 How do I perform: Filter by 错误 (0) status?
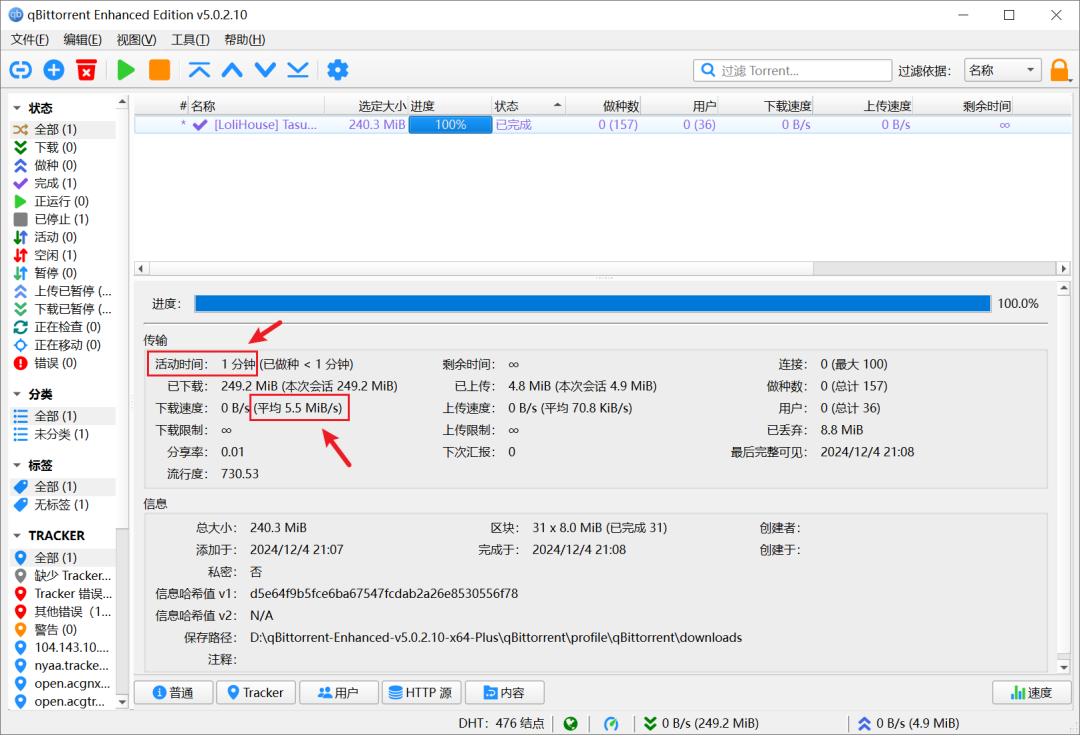(63, 363)
